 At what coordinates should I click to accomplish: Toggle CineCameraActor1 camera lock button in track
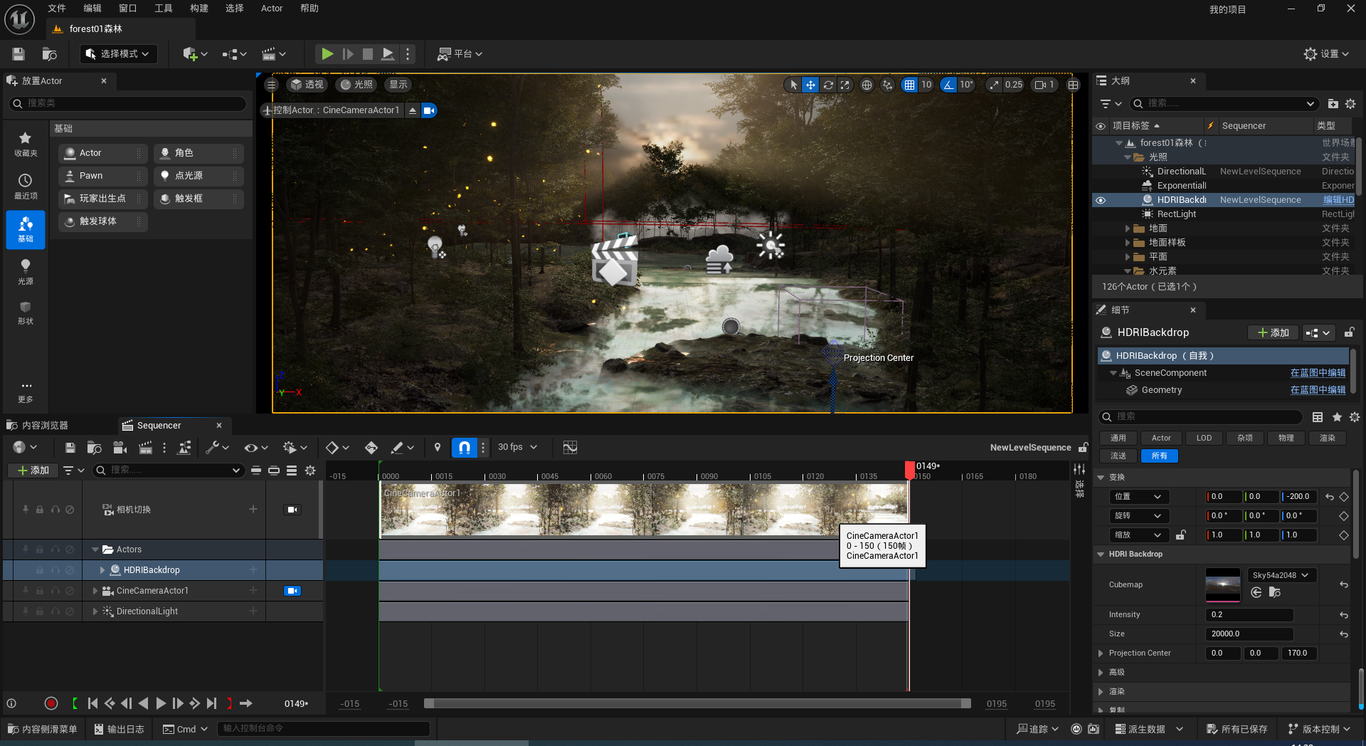pos(292,591)
